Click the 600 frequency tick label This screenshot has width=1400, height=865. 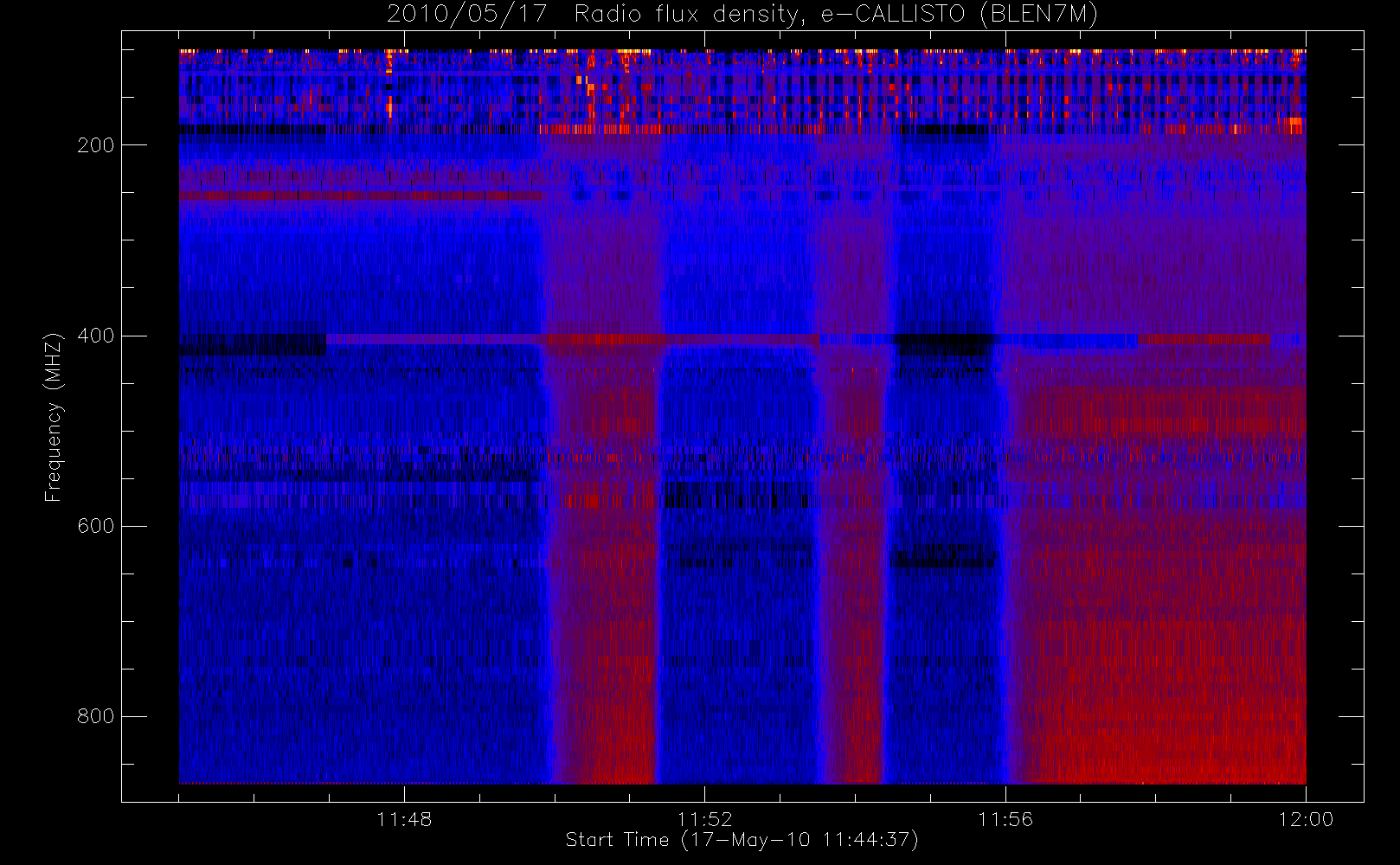[95, 526]
